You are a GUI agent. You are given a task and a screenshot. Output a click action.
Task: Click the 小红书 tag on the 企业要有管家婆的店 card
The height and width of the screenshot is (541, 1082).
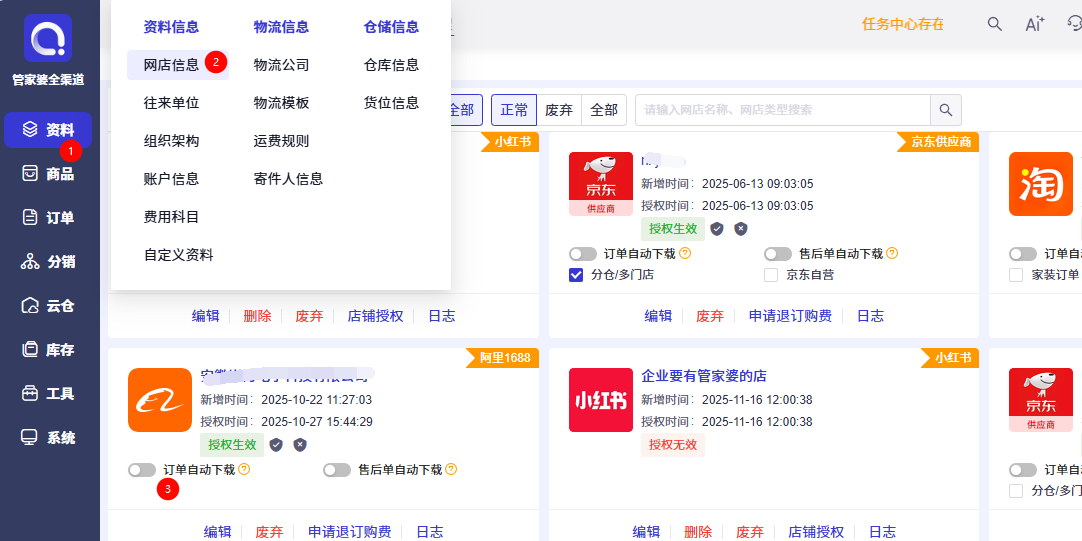coord(952,358)
